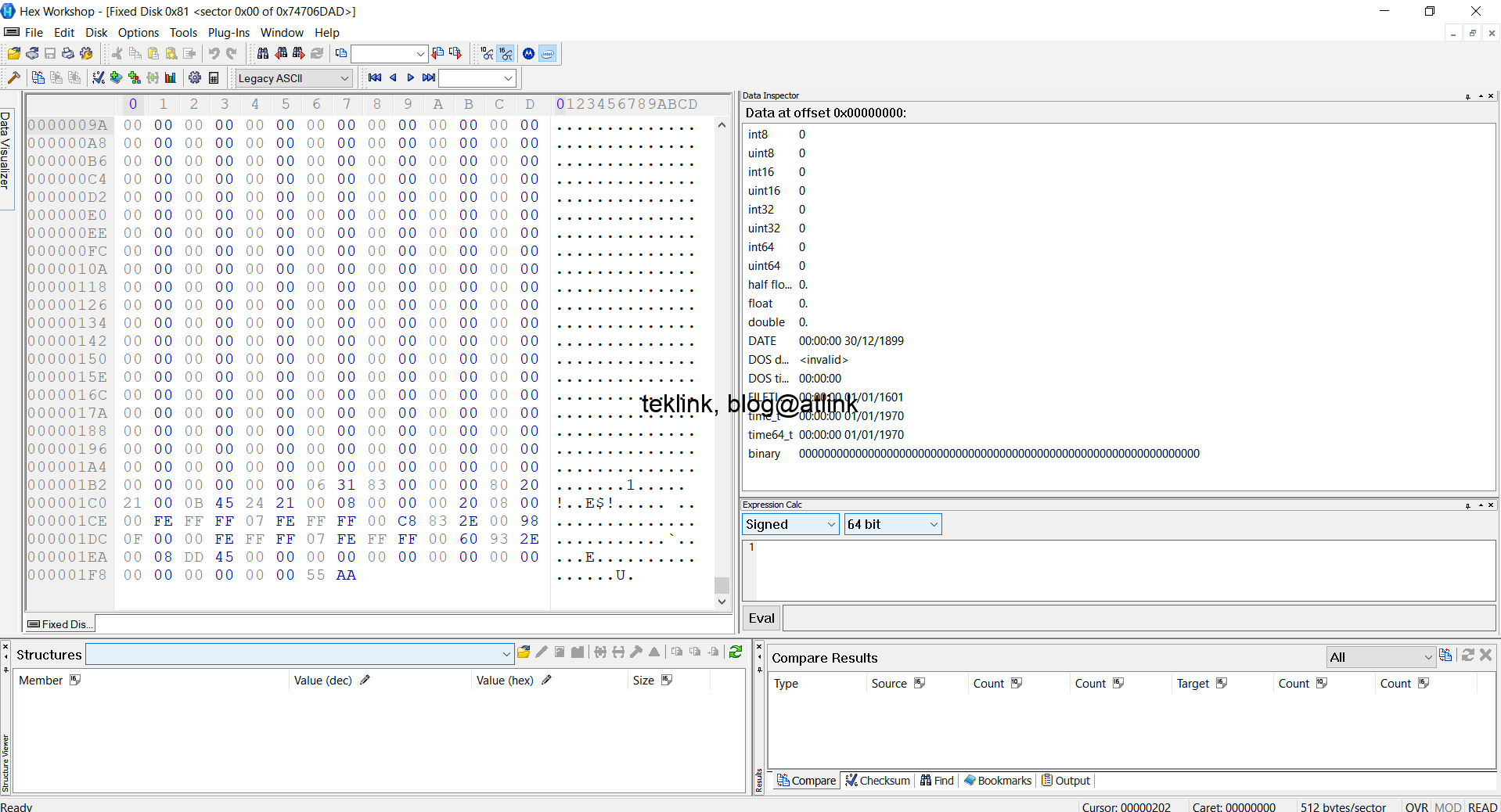Select Intel byte order icon
Viewport: 1501px width, 812px height.
pos(548,53)
